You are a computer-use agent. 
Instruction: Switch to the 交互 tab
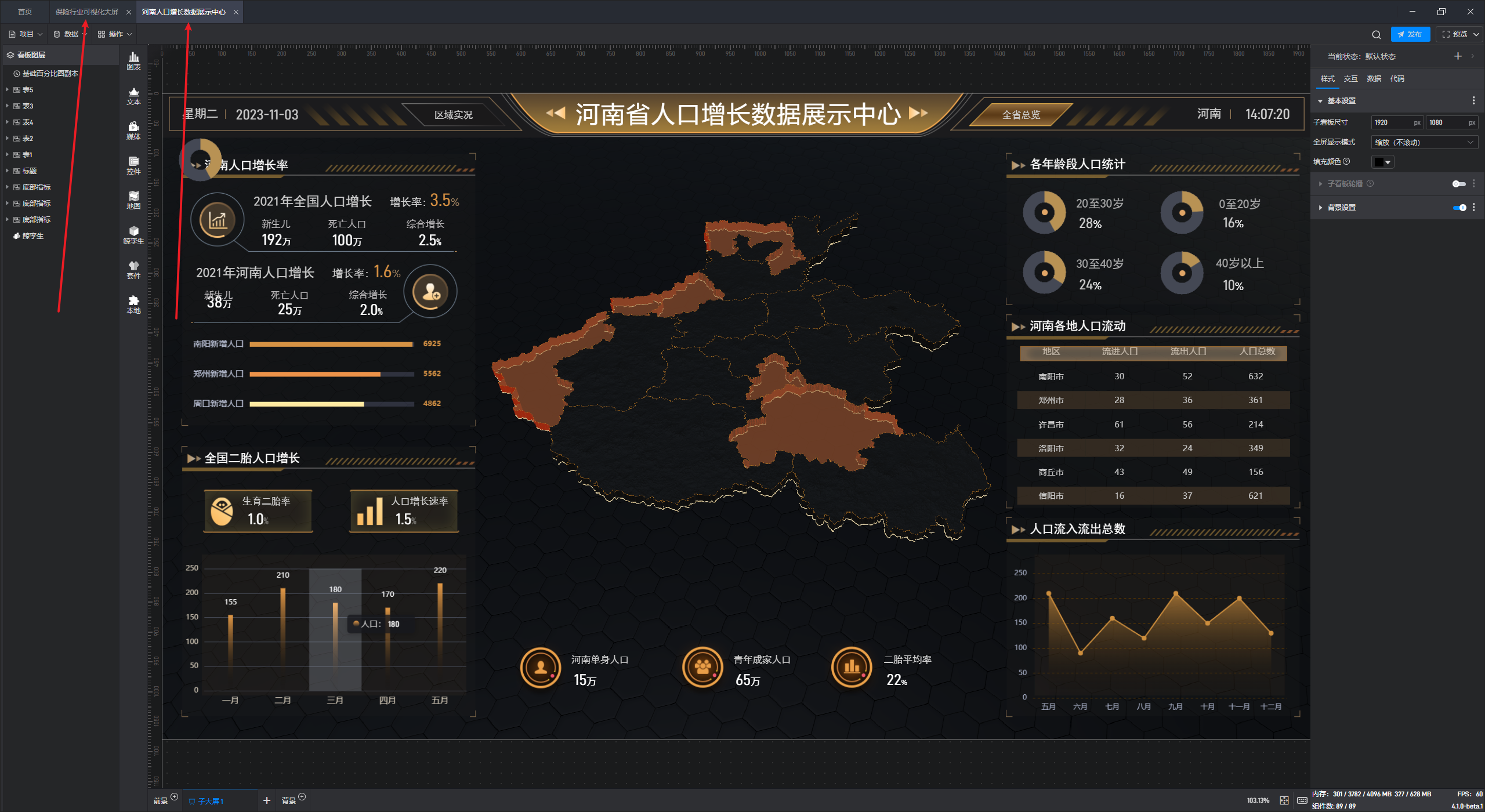(x=1350, y=79)
